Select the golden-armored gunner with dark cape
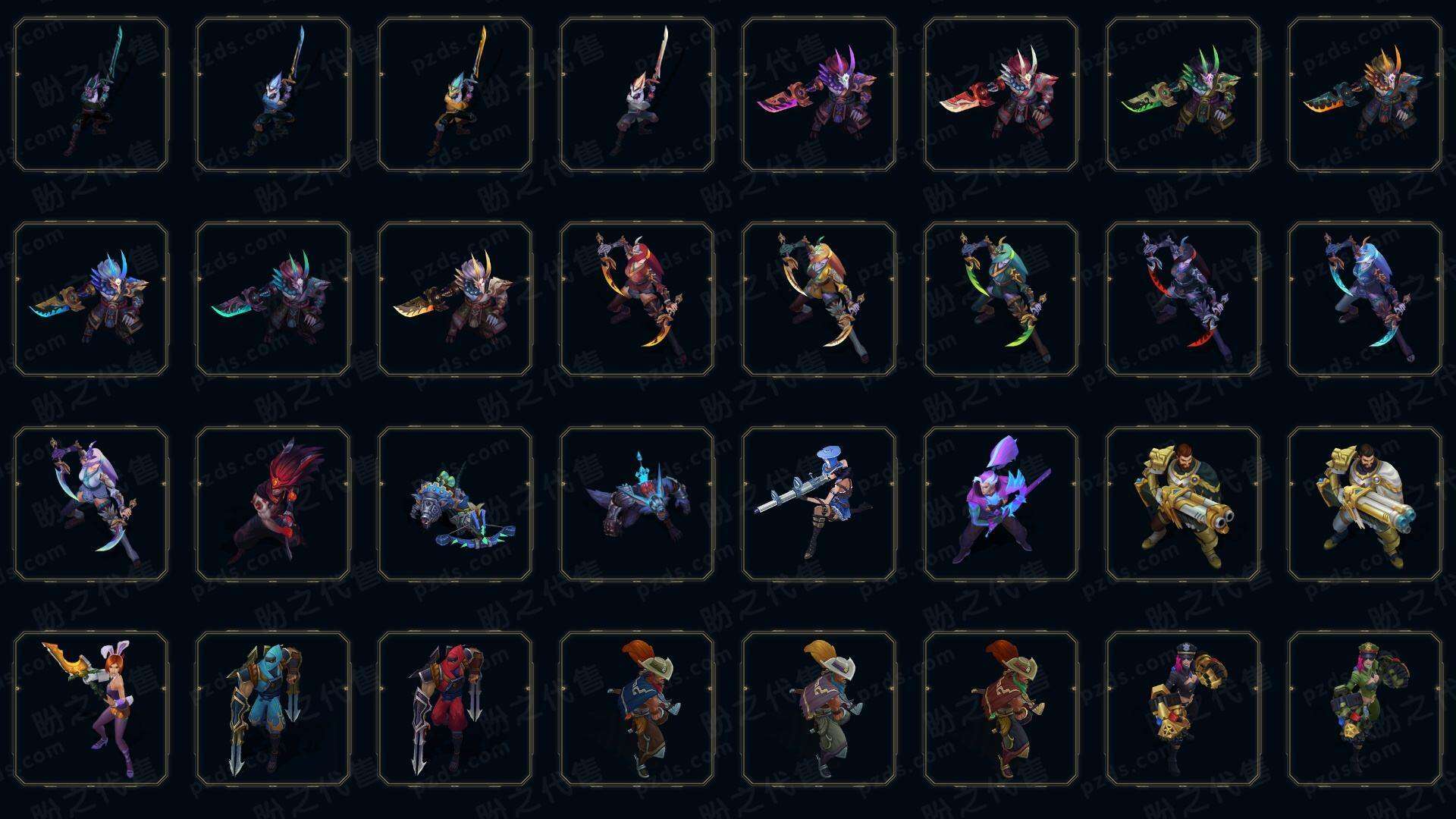 tap(1183, 504)
